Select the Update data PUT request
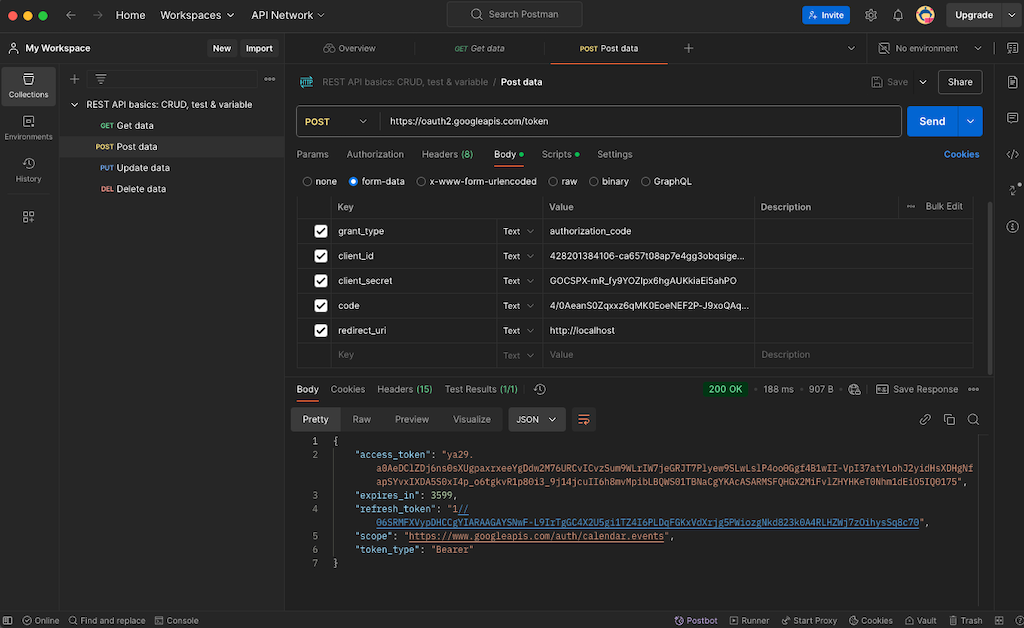Viewport: 1024px width, 628px height. (172, 168)
